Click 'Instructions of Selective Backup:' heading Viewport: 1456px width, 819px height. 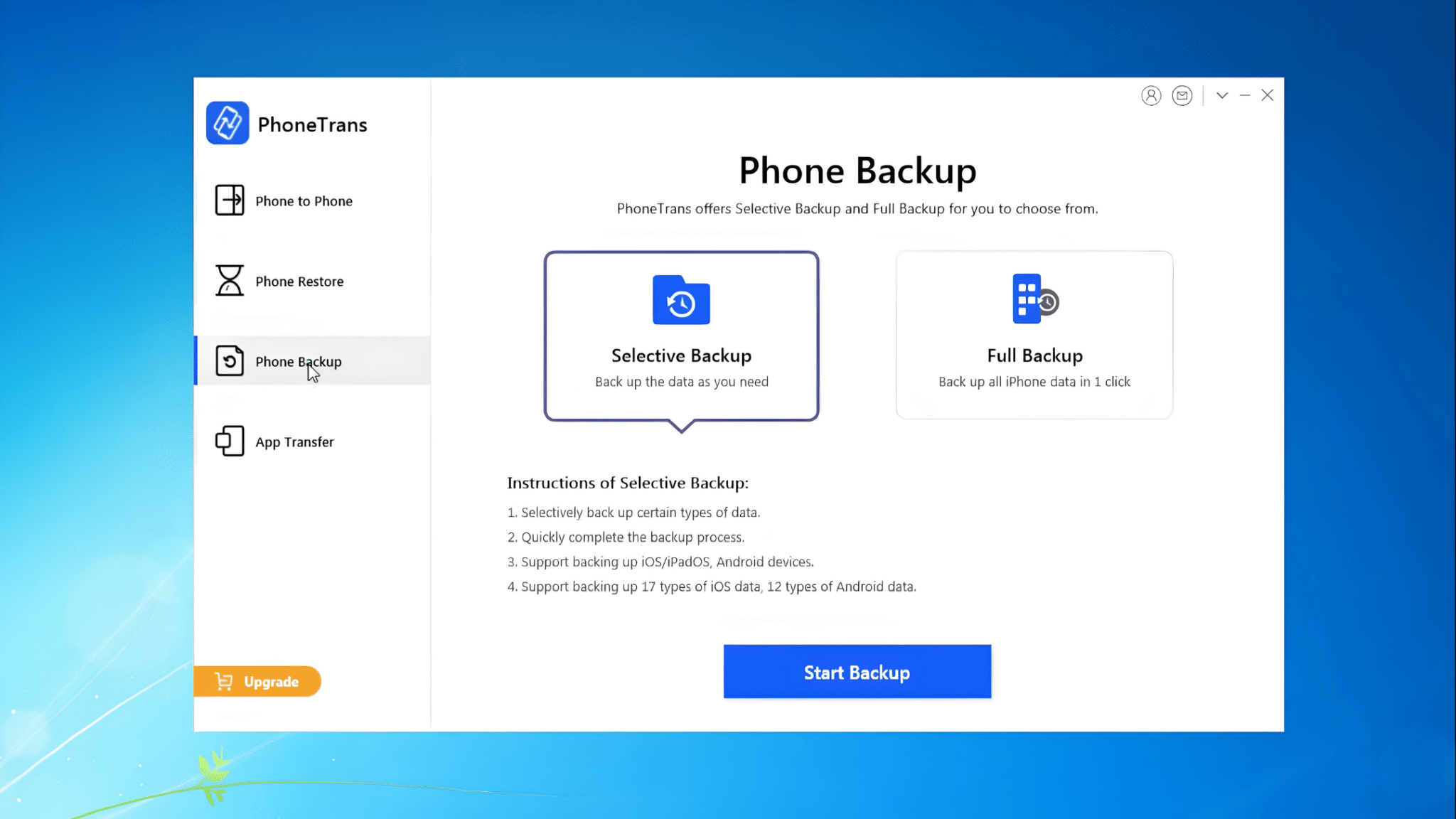tap(628, 483)
